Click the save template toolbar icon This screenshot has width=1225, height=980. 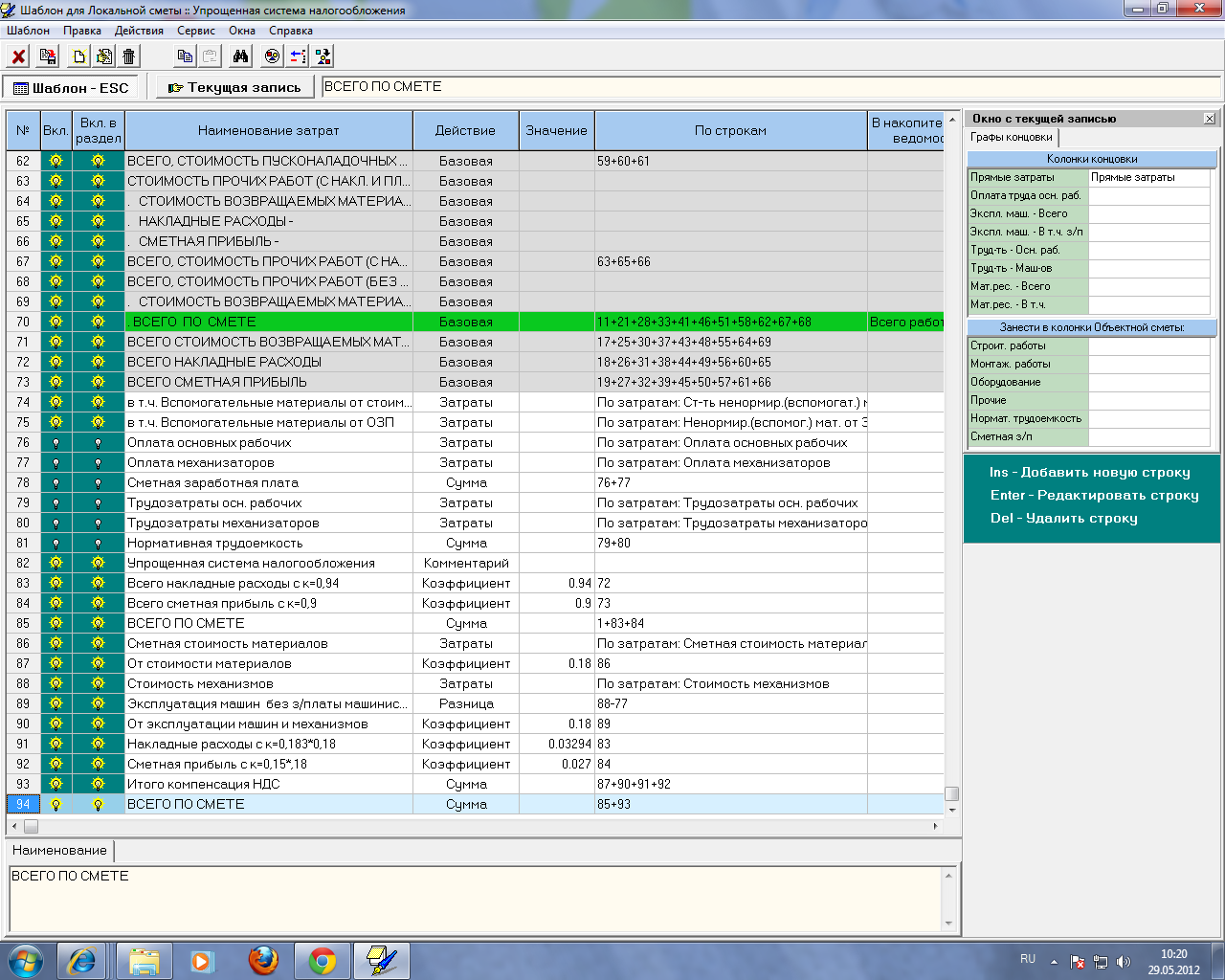coord(47,56)
